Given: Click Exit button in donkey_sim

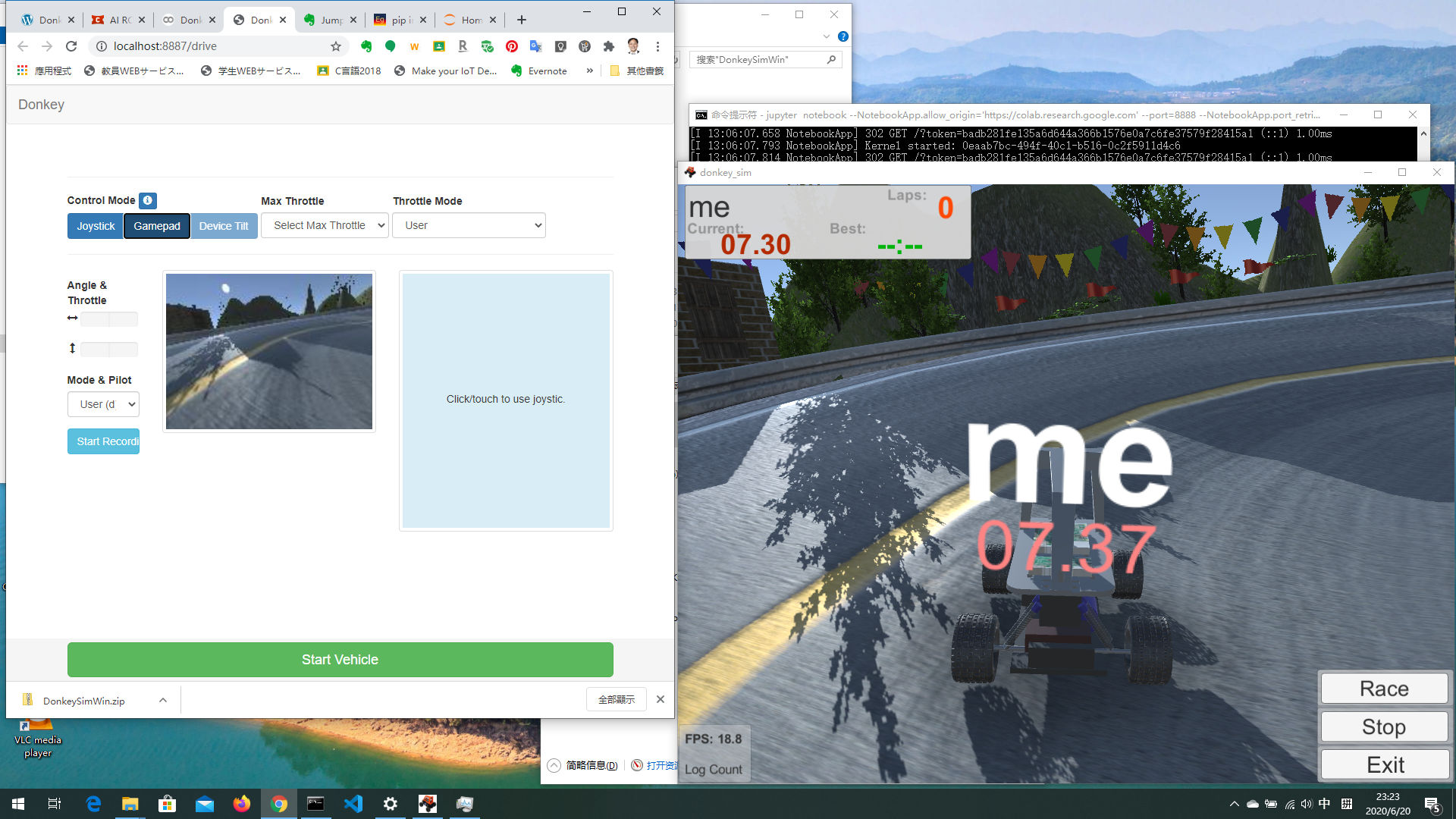Looking at the screenshot, I should point(1384,764).
